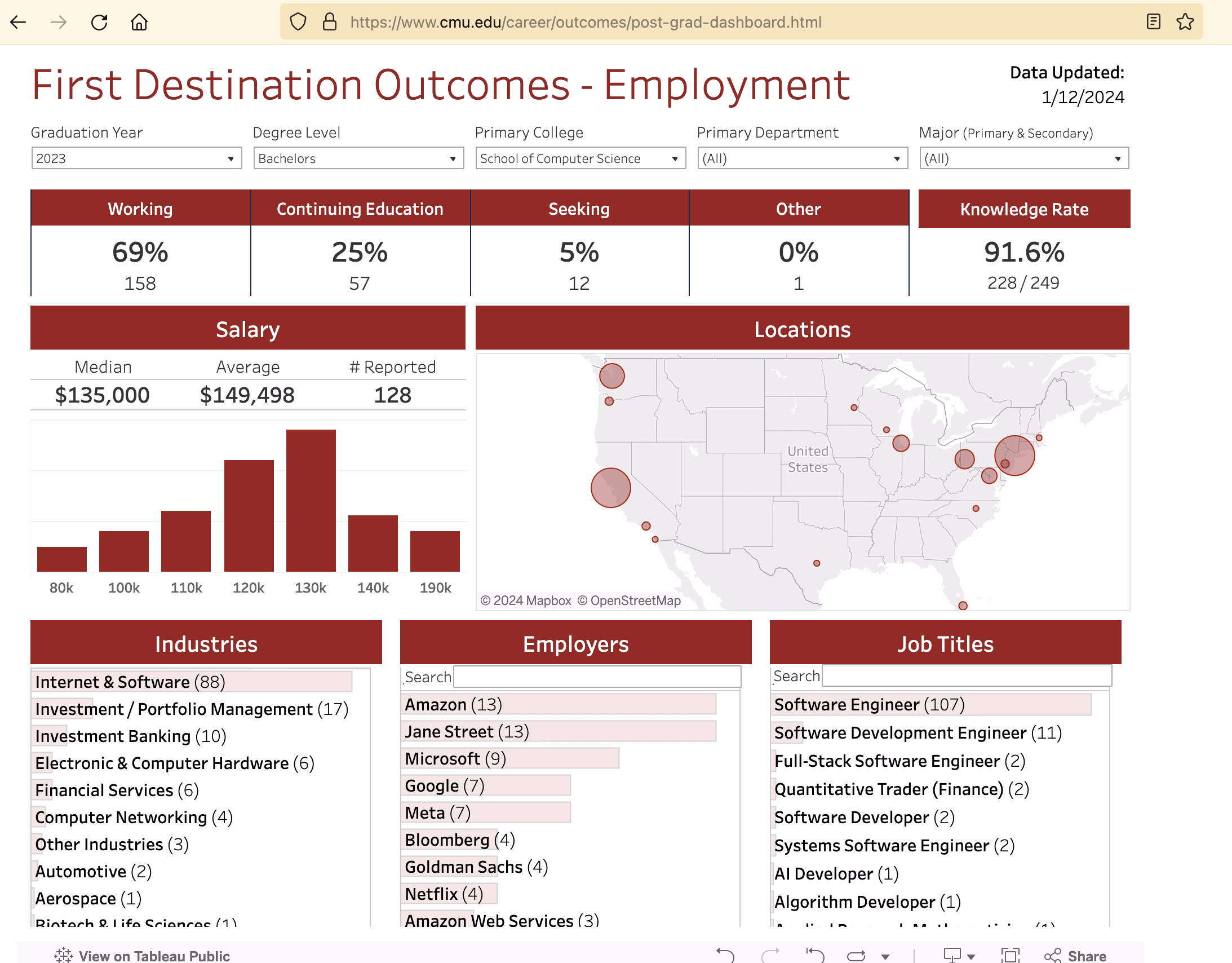Image resolution: width=1232 pixels, height=963 pixels.
Task: Click the Tableau redo arrow
Action: pyautogui.click(x=770, y=955)
